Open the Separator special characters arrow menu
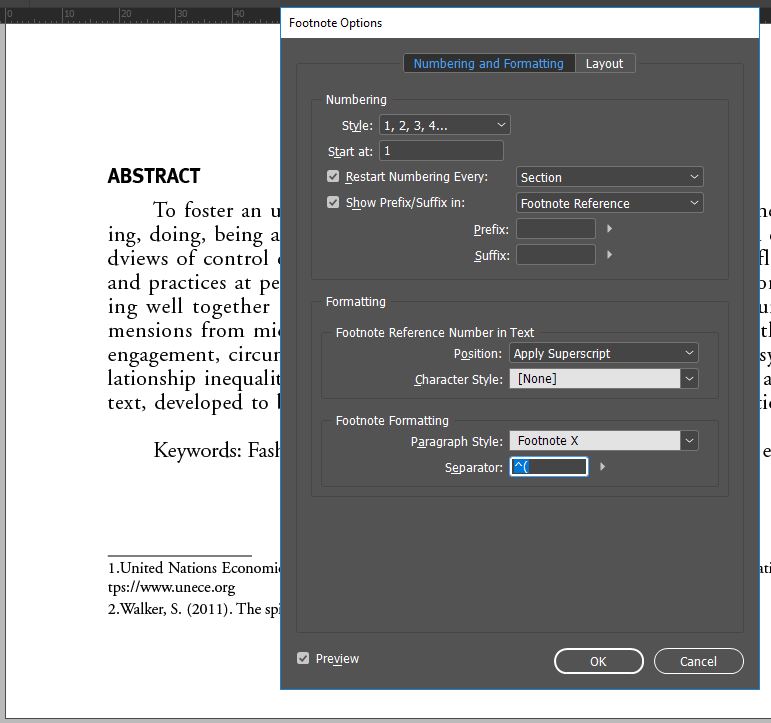Viewport: 771px width, 723px height. [x=602, y=467]
